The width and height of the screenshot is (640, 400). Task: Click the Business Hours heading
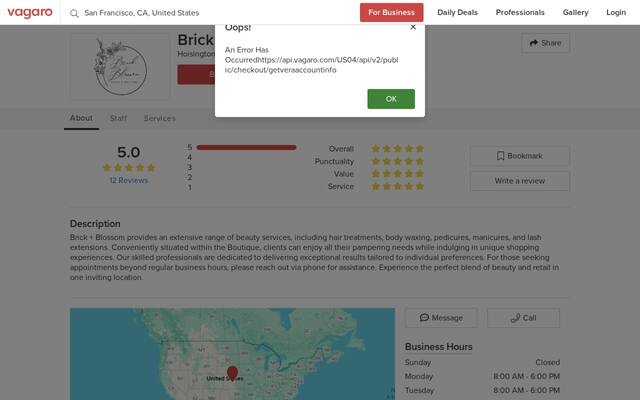point(438,347)
